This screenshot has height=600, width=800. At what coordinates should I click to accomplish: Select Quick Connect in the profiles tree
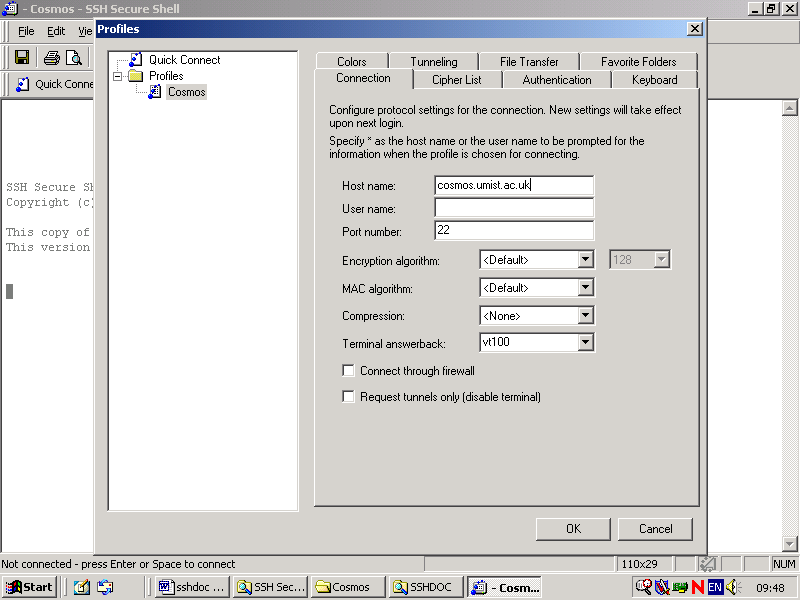pyautogui.click(x=184, y=60)
